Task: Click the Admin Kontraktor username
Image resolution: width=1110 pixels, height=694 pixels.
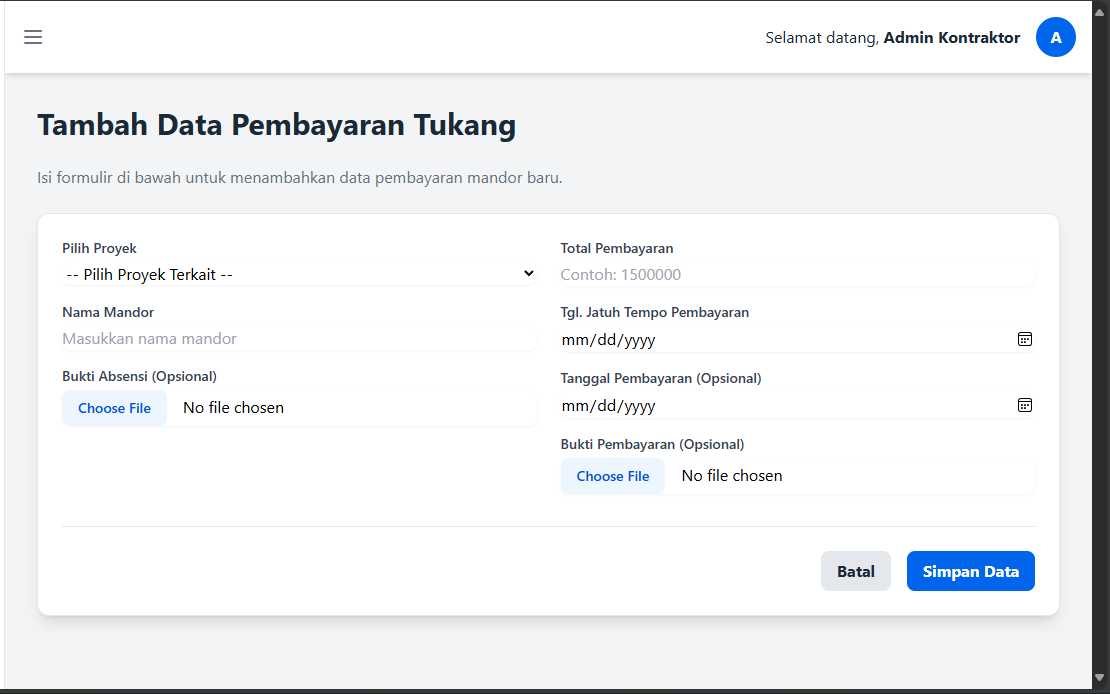Action: [x=951, y=38]
